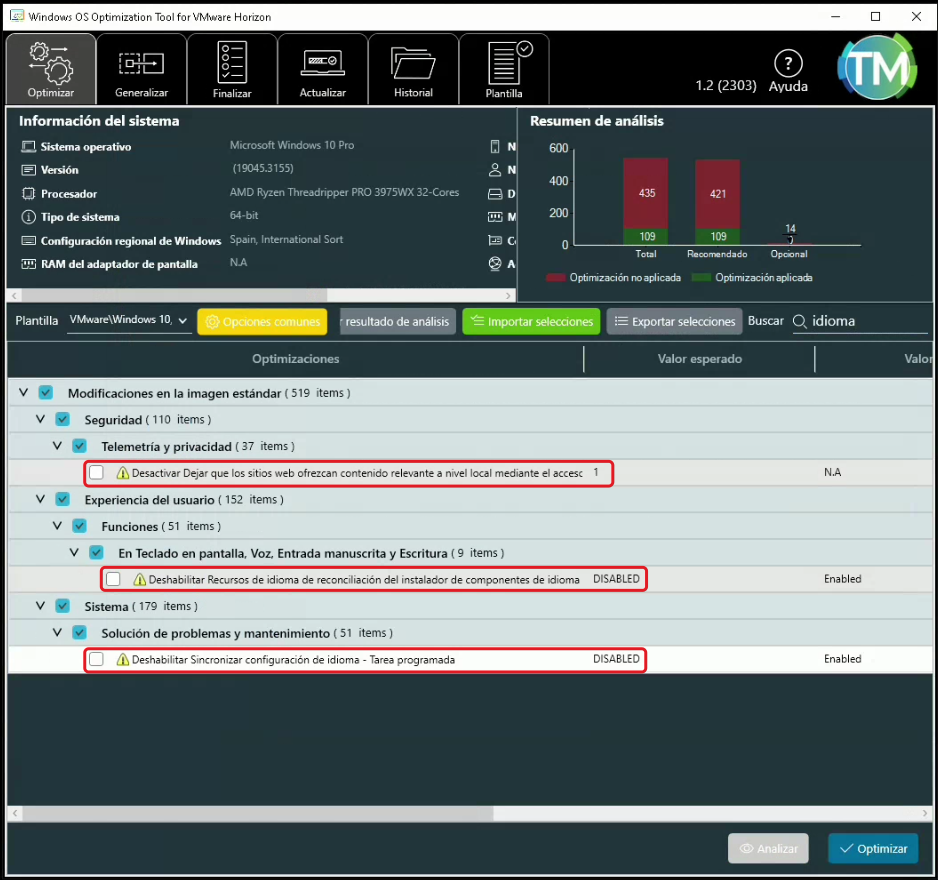Click the red Optimización no aplicada legend swatch
Viewport: 938px width, 880px height.
[556, 277]
